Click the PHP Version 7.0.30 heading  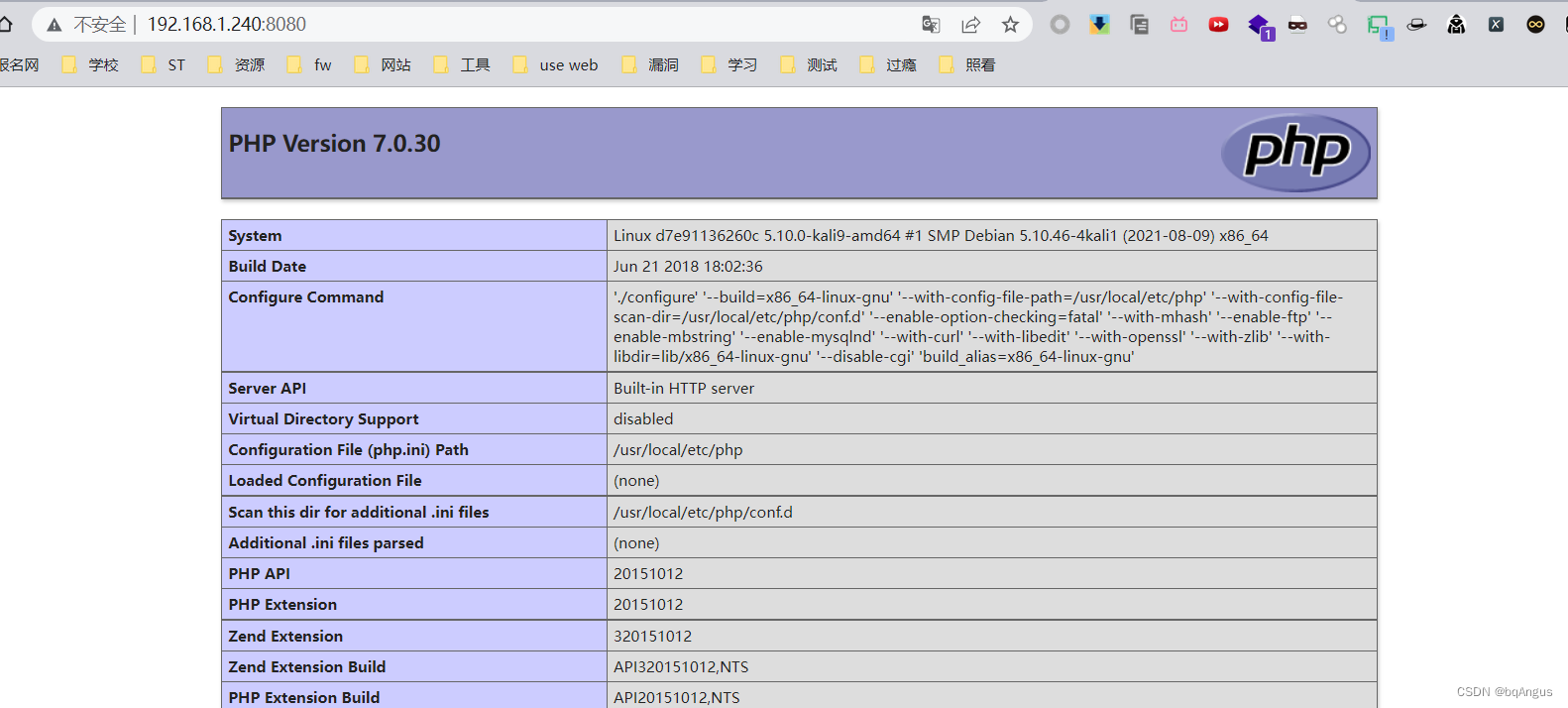334,144
